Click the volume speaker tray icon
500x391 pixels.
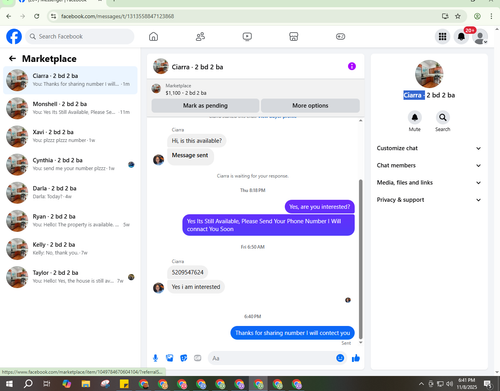click(x=450, y=384)
